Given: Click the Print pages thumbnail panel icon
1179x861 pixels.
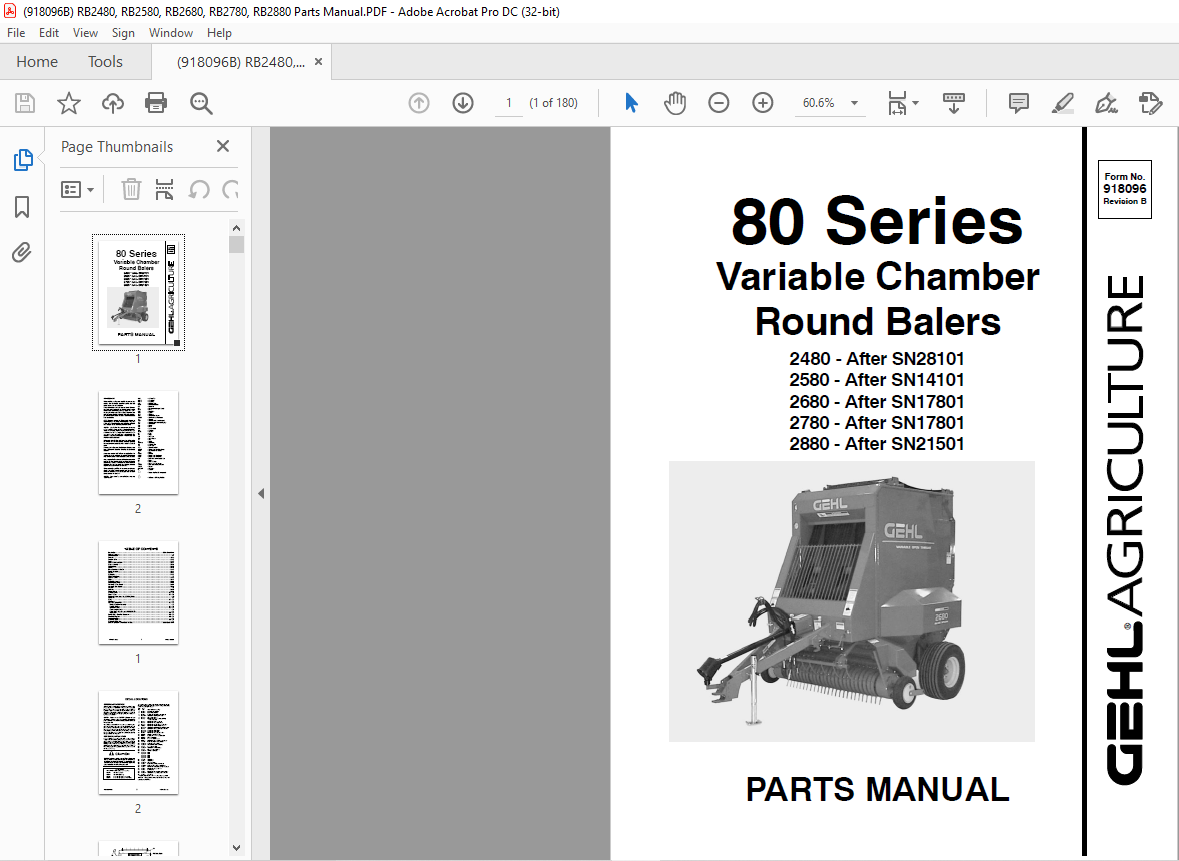Looking at the screenshot, I should coord(164,189).
